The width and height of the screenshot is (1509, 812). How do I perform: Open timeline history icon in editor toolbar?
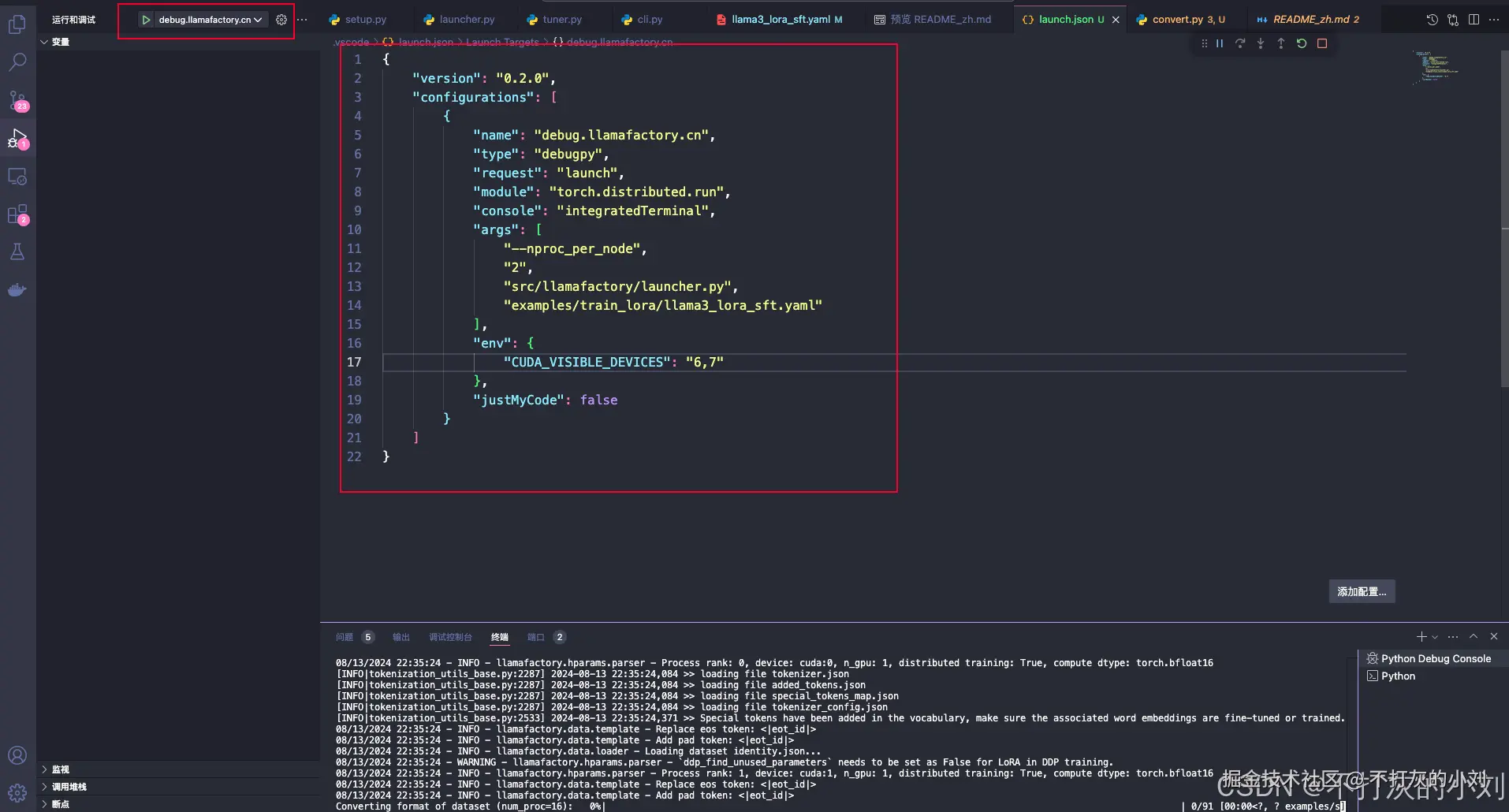click(1433, 20)
